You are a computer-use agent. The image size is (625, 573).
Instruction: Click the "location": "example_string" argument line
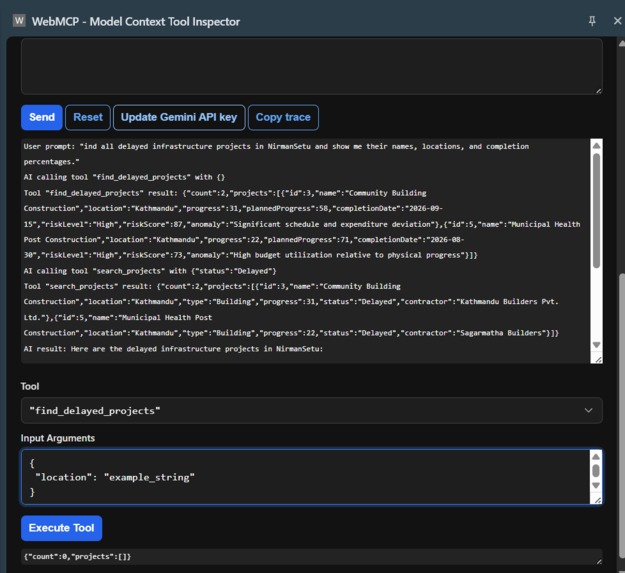click(115, 477)
